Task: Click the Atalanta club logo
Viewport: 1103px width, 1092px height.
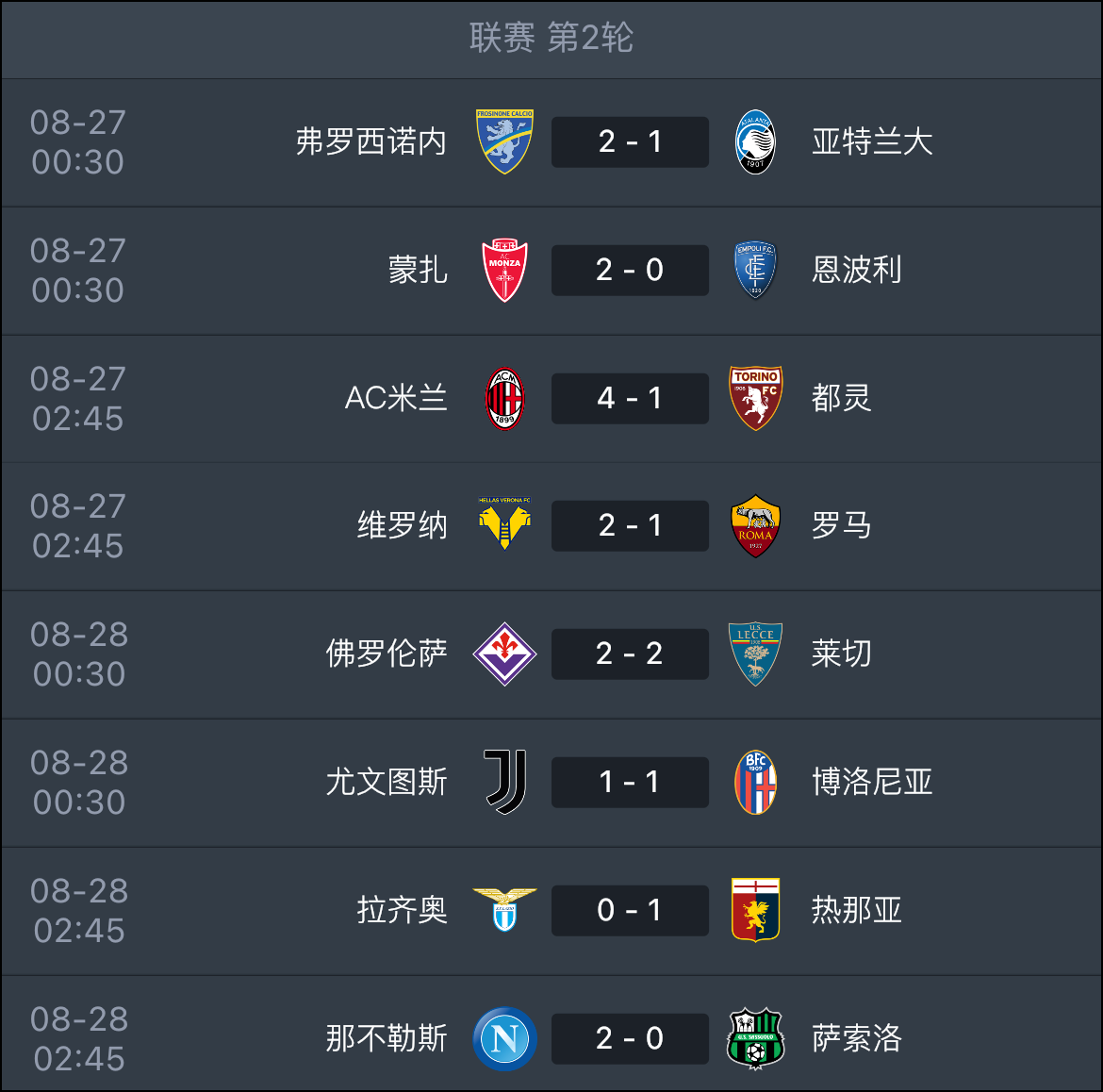Action: [x=755, y=141]
